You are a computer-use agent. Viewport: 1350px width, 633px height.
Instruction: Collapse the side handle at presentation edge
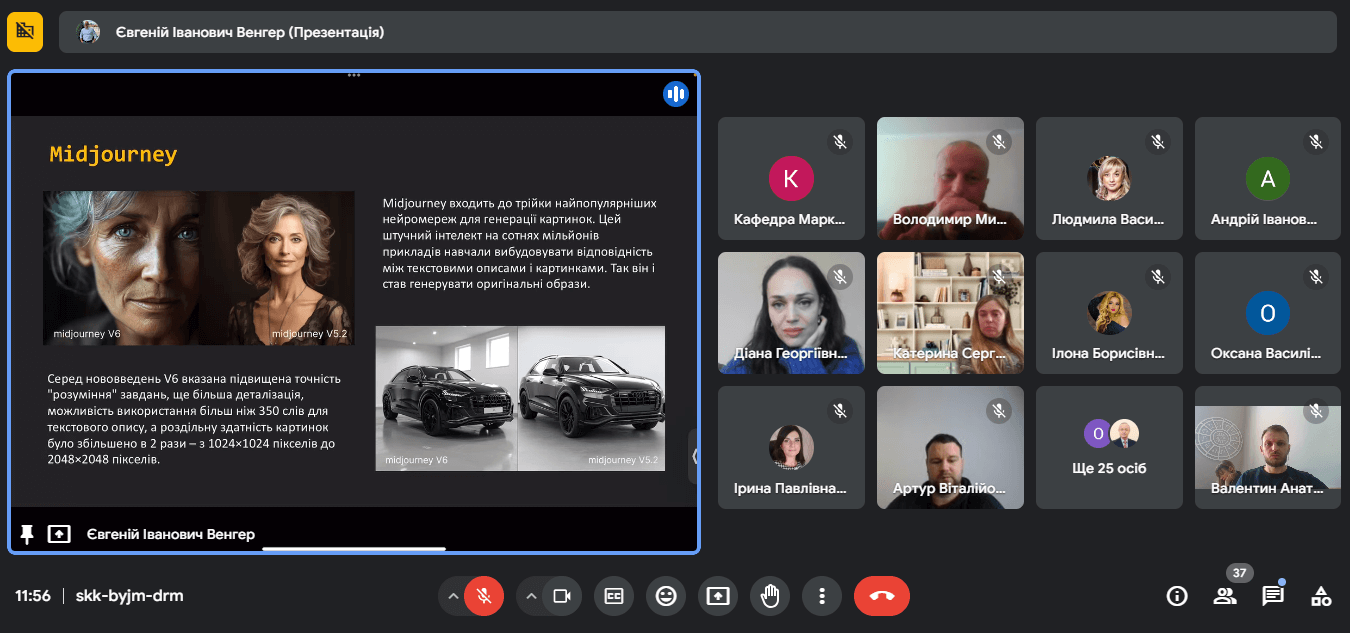pyautogui.click(x=693, y=456)
